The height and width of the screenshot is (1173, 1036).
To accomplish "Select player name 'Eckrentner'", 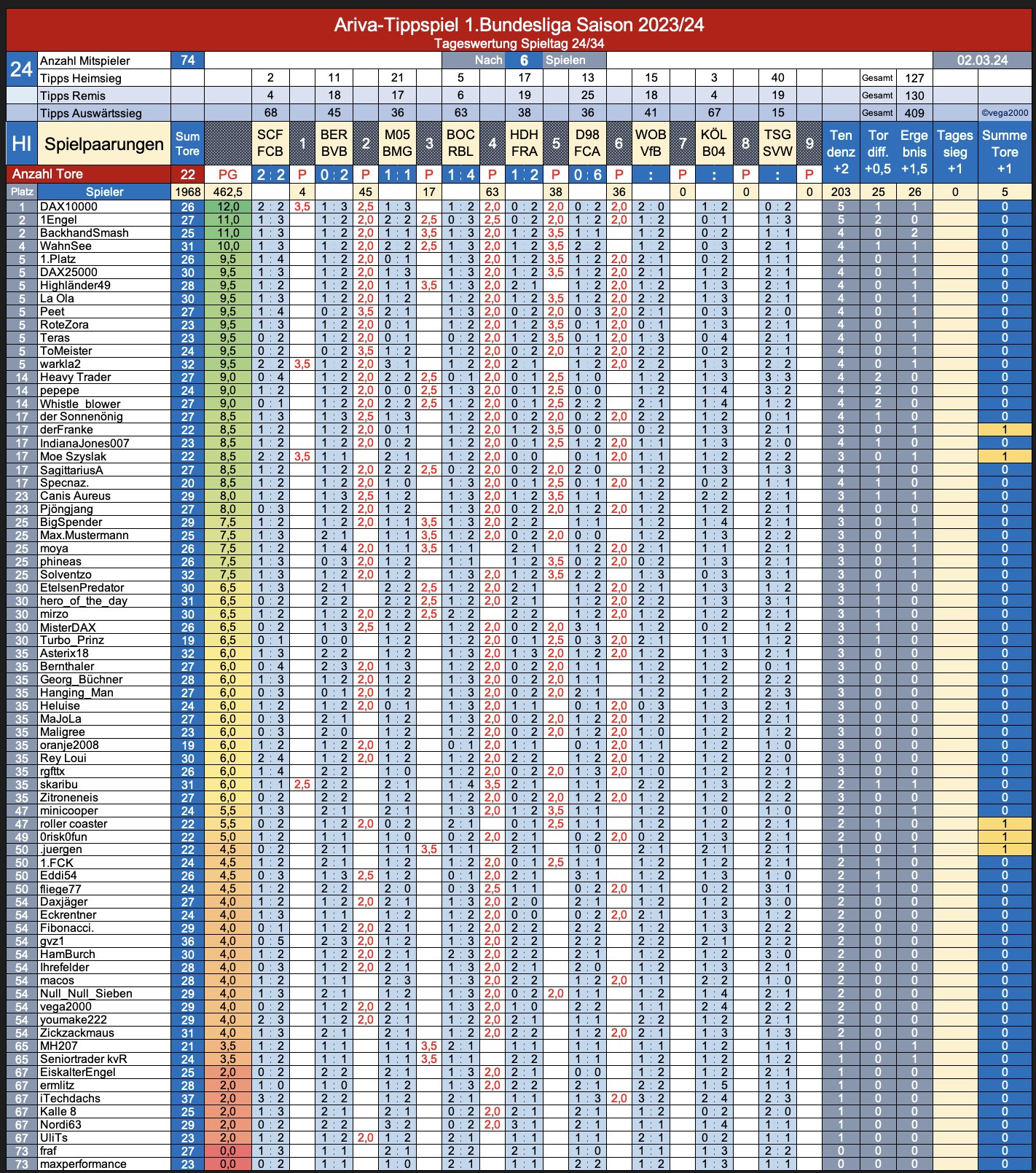I will [68, 914].
